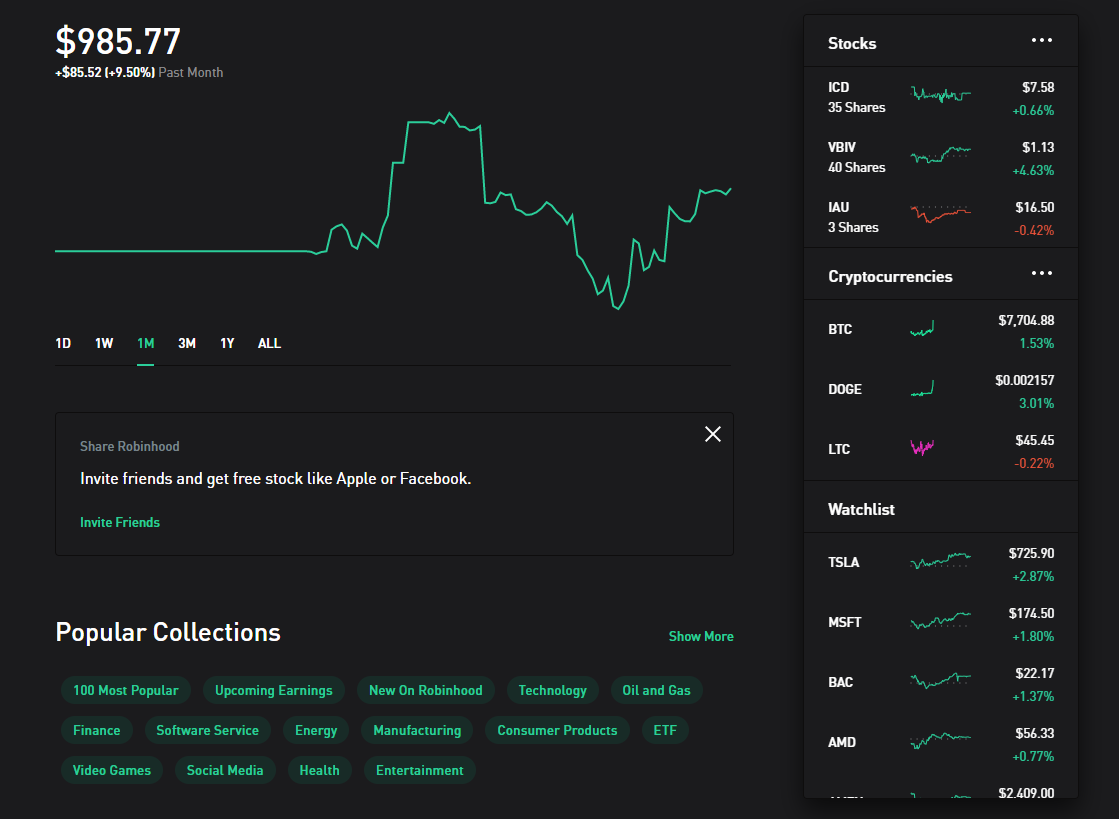Click the -0.22% LTC change
This screenshot has height=819, width=1119.
[1034, 463]
